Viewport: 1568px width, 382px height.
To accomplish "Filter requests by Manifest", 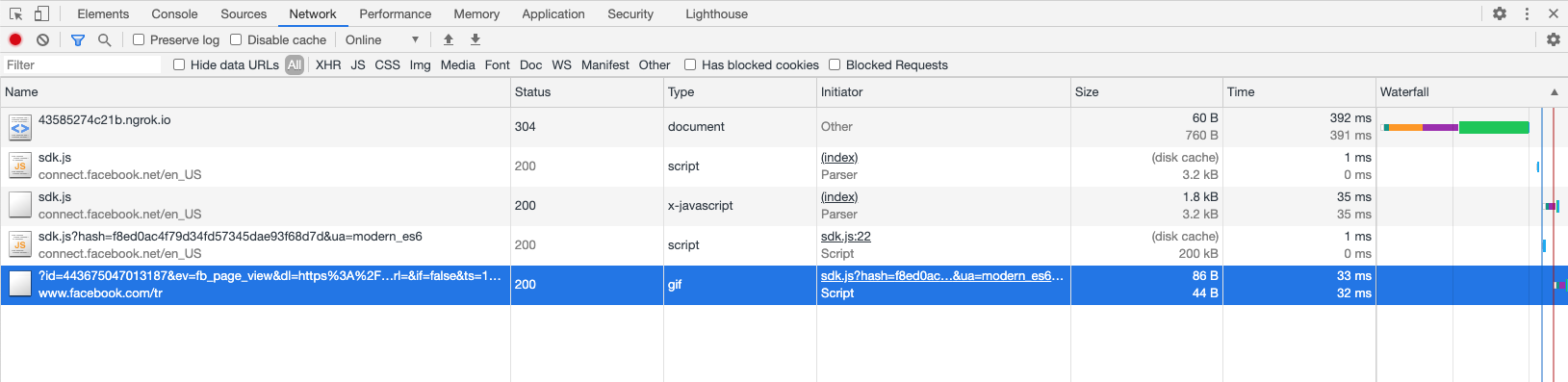I will tap(604, 64).
